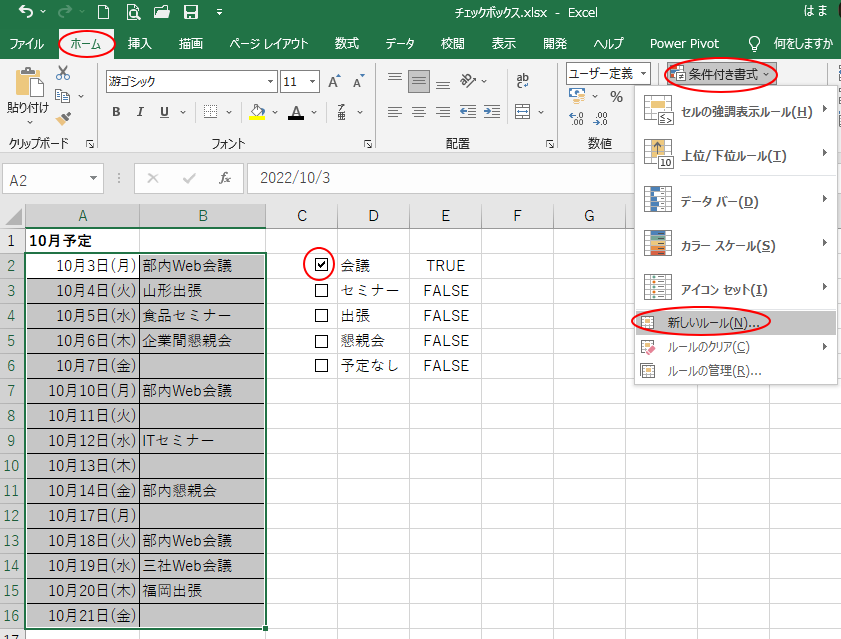Open the fill color dropdown arrow
841x639 pixels.
275,112
